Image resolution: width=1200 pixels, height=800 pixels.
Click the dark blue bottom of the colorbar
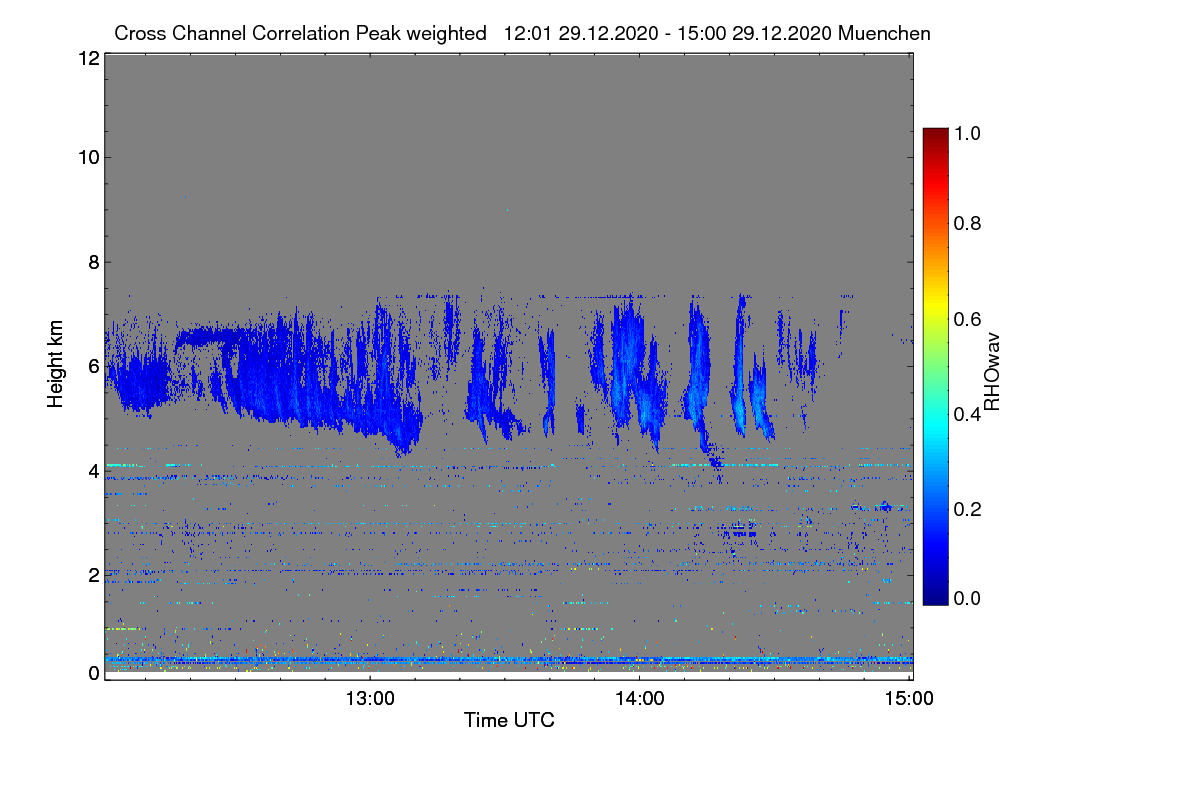[934, 597]
